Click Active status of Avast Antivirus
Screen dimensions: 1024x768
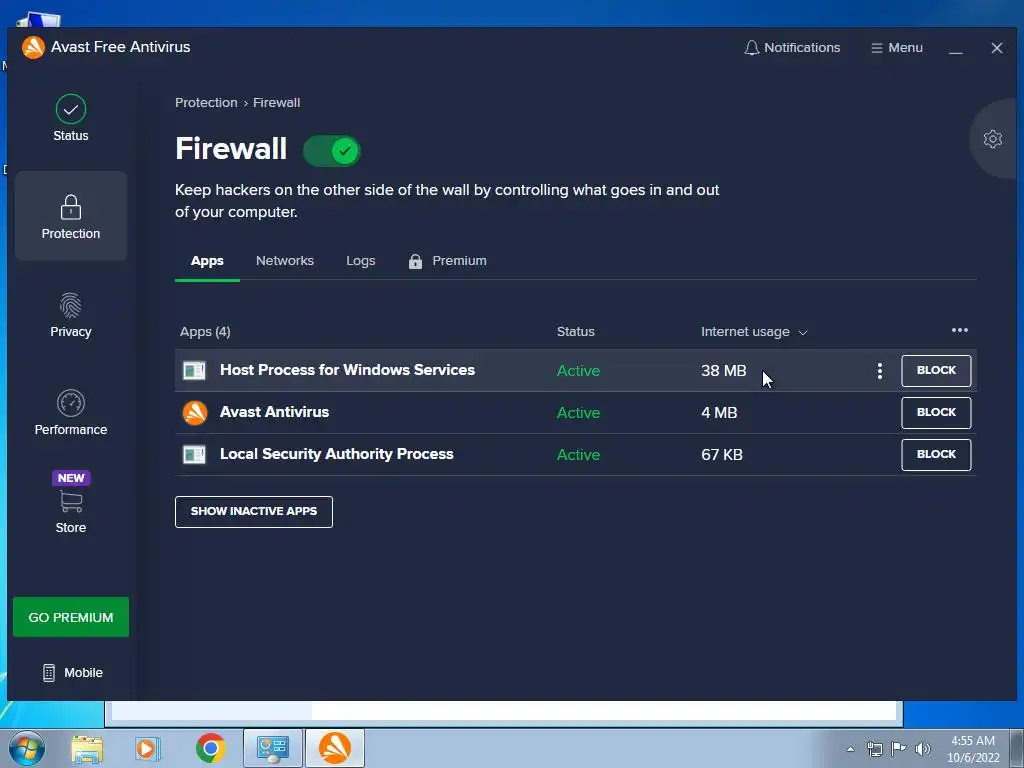point(578,413)
